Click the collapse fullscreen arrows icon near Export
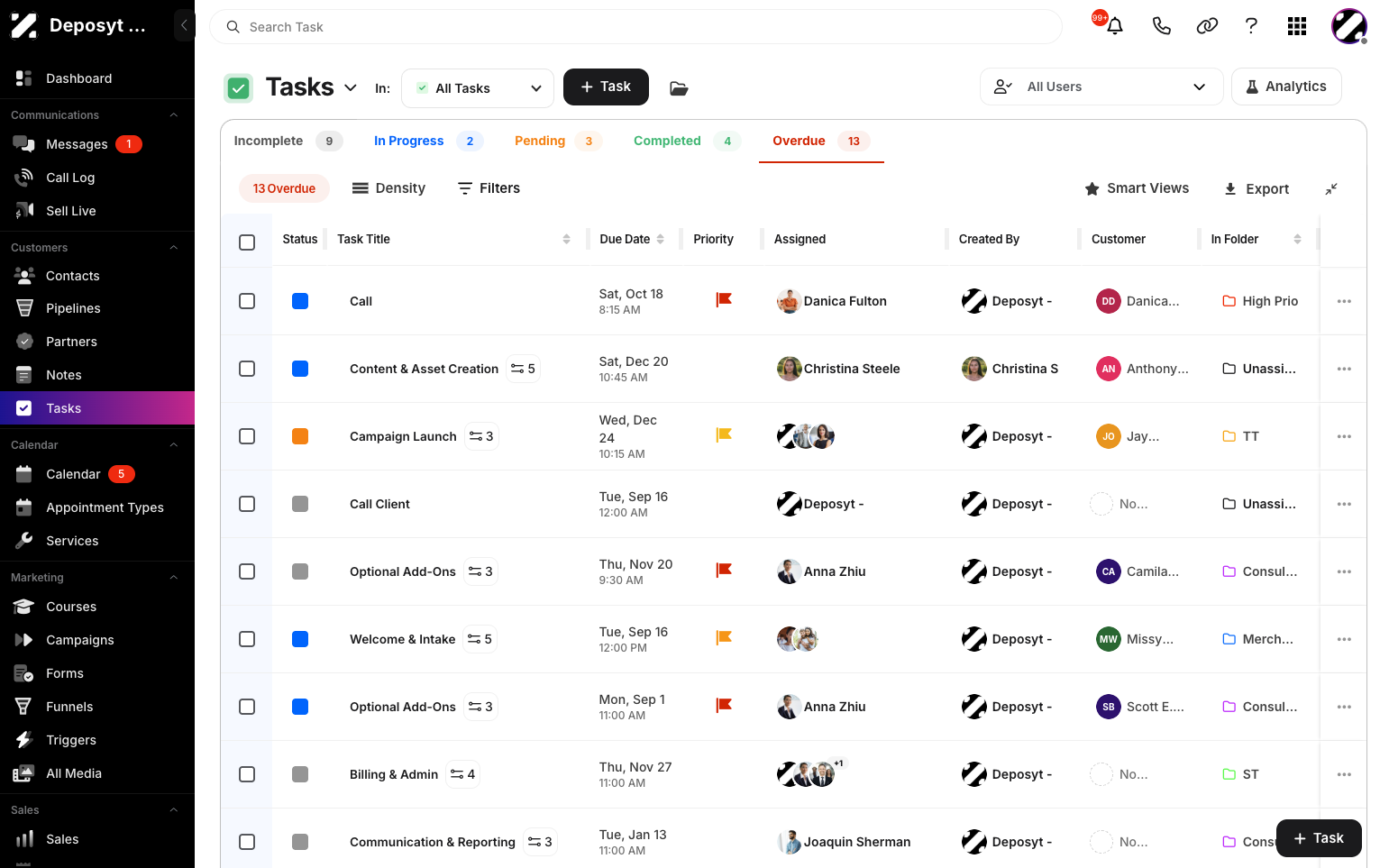This screenshot has width=1389, height=868. [1331, 188]
